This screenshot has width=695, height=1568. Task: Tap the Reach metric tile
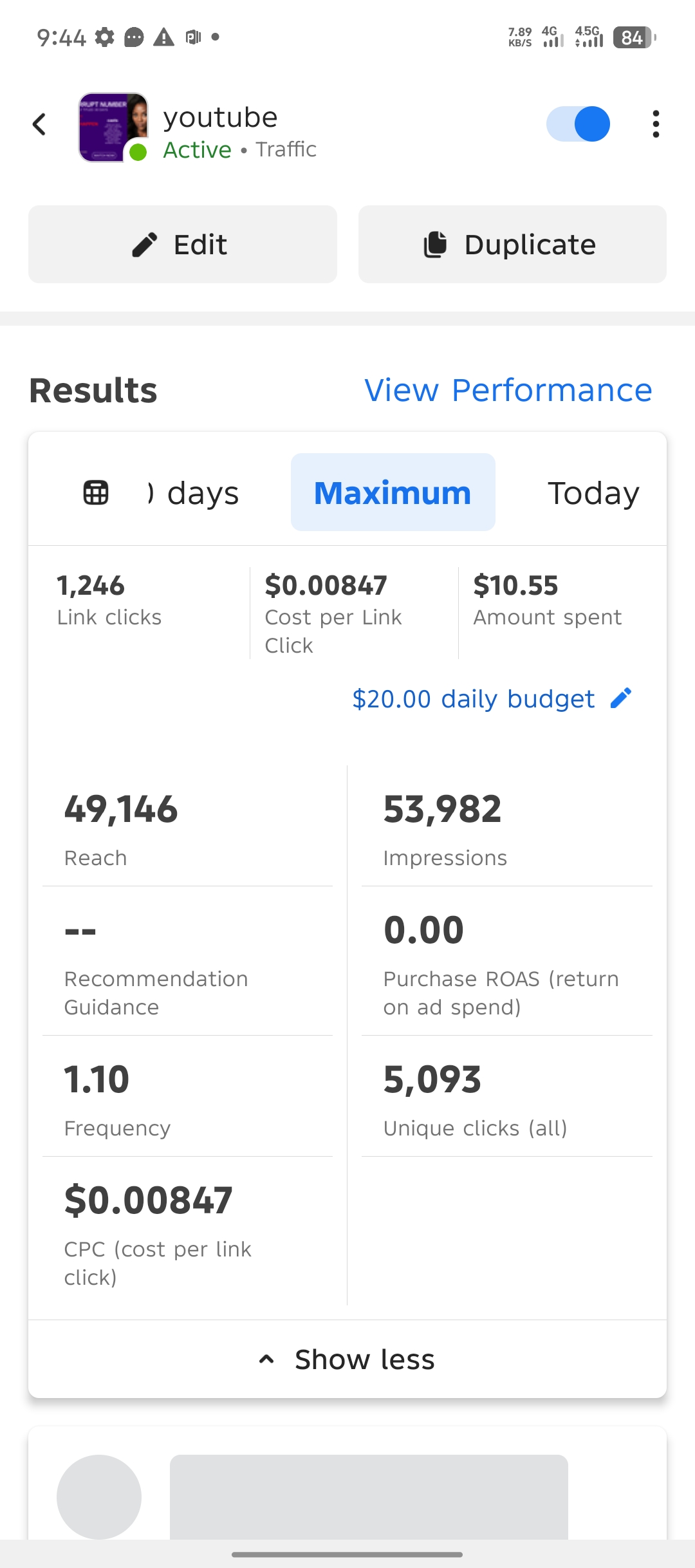click(x=187, y=827)
